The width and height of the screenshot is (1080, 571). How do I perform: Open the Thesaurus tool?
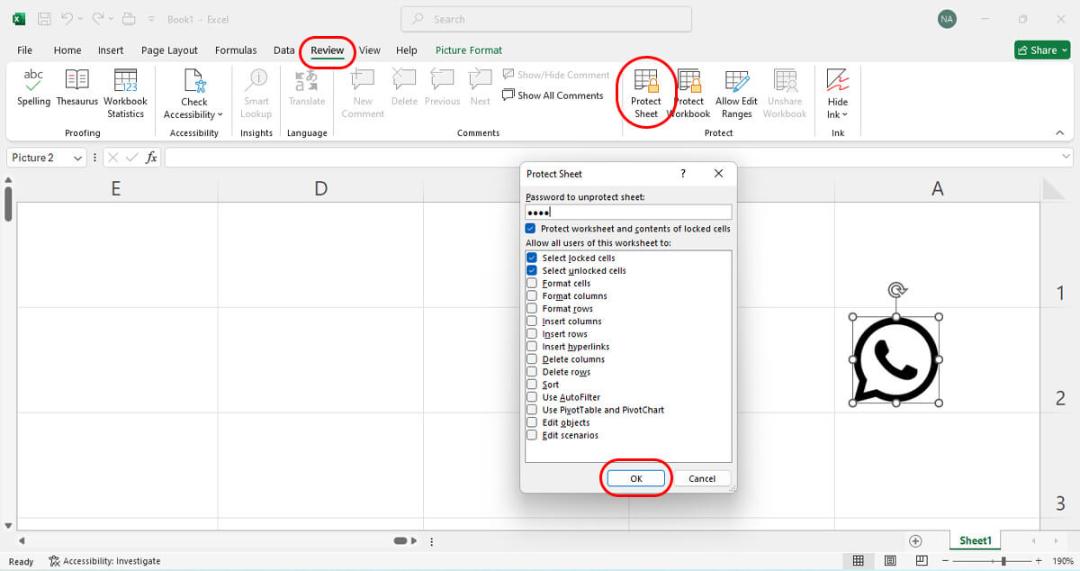(x=76, y=87)
